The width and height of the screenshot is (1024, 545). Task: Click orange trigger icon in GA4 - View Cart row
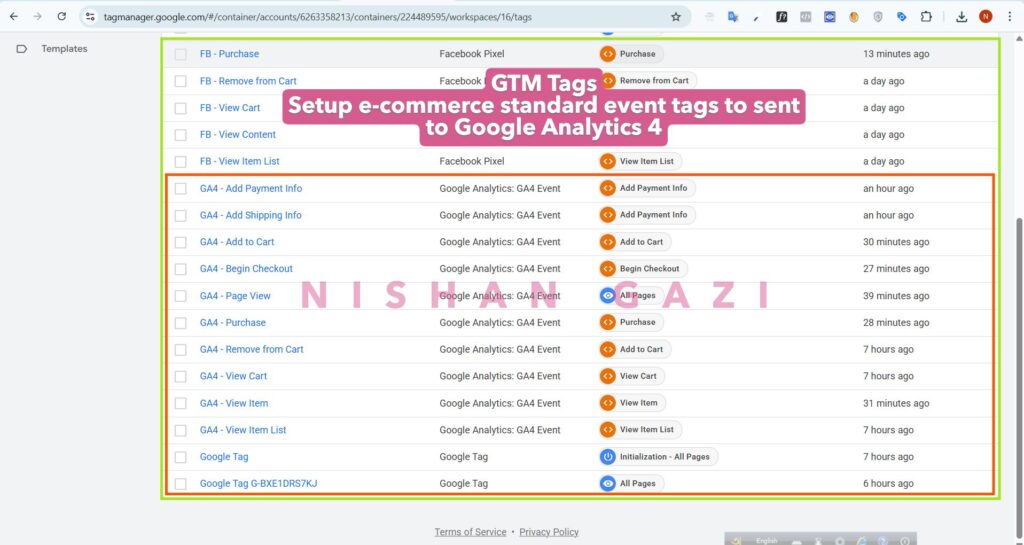click(607, 376)
